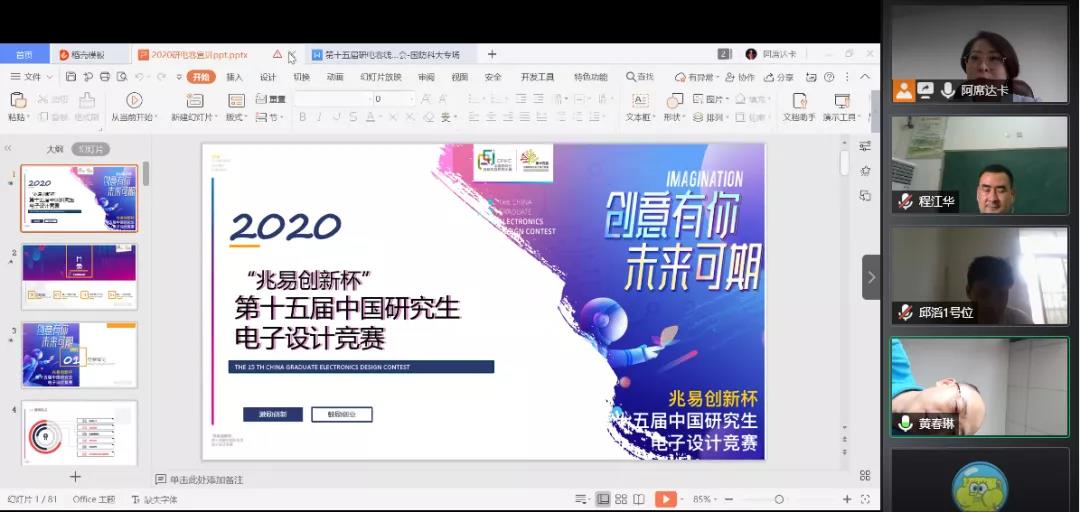The width and height of the screenshot is (1080, 512).
Task: Expand the Section (节) dropdown
Action: [x=269, y=118]
